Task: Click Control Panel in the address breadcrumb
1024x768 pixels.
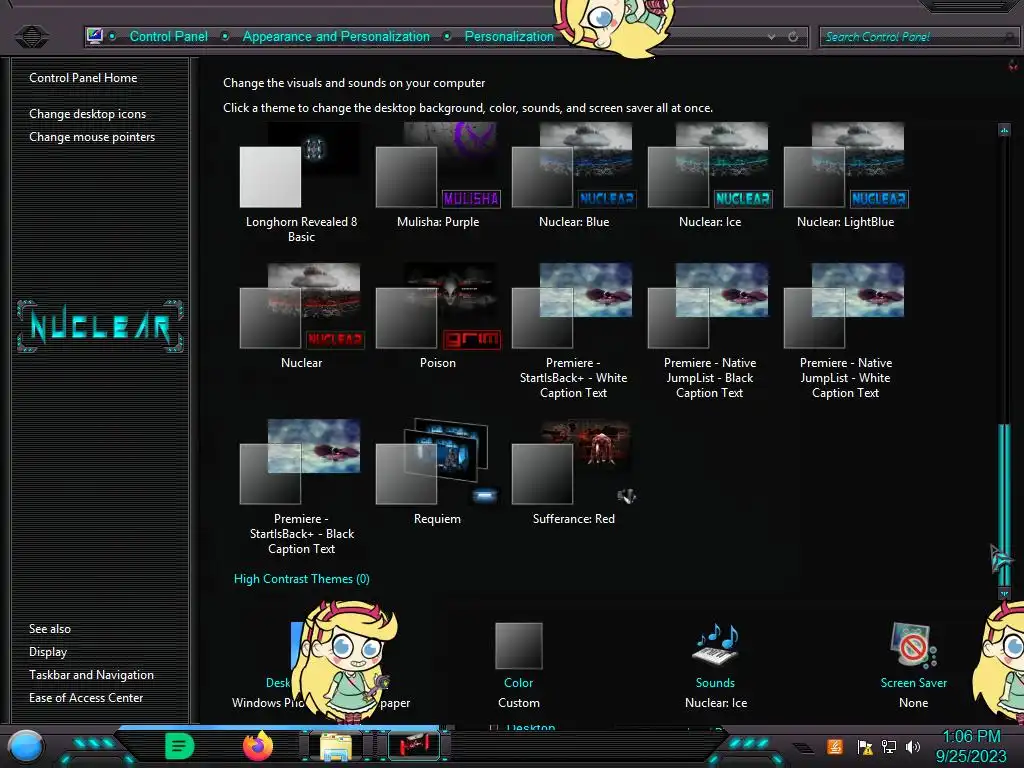Action: pyautogui.click(x=168, y=37)
